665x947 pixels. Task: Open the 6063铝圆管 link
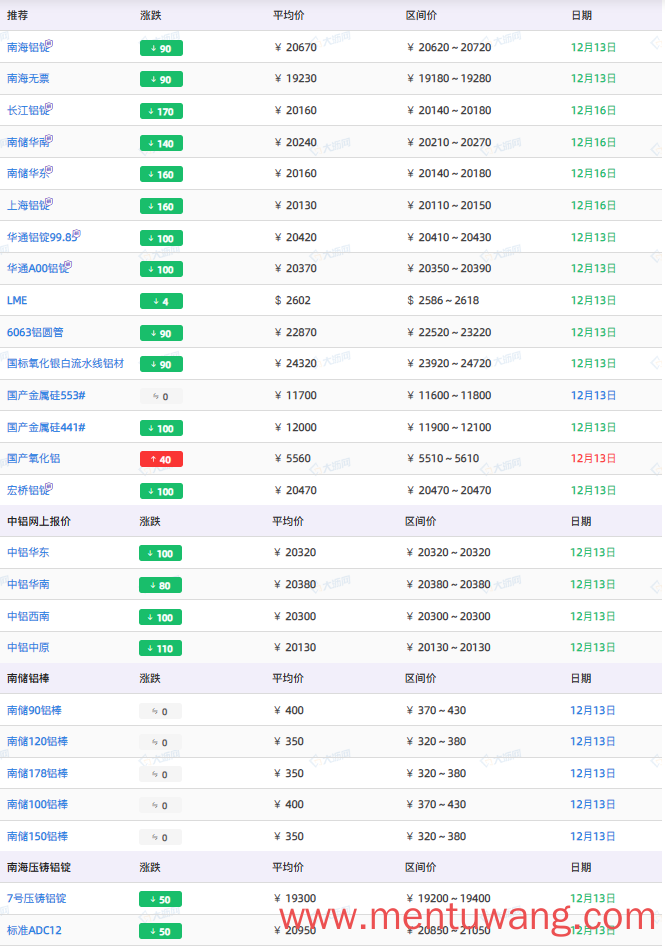(35, 332)
